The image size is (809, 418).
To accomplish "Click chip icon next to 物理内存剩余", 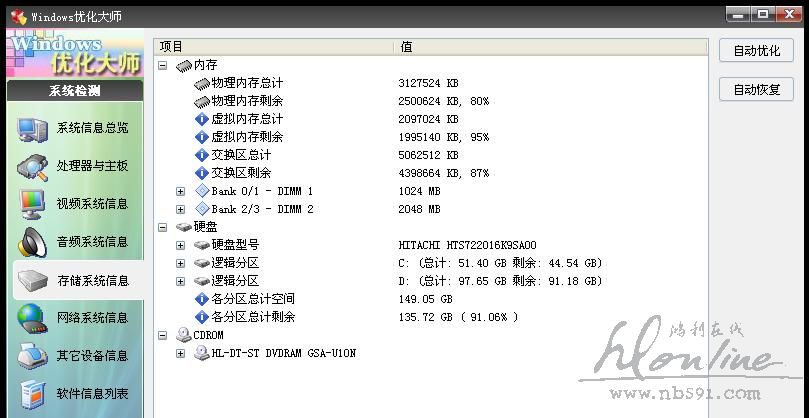I will [x=202, y=102].
